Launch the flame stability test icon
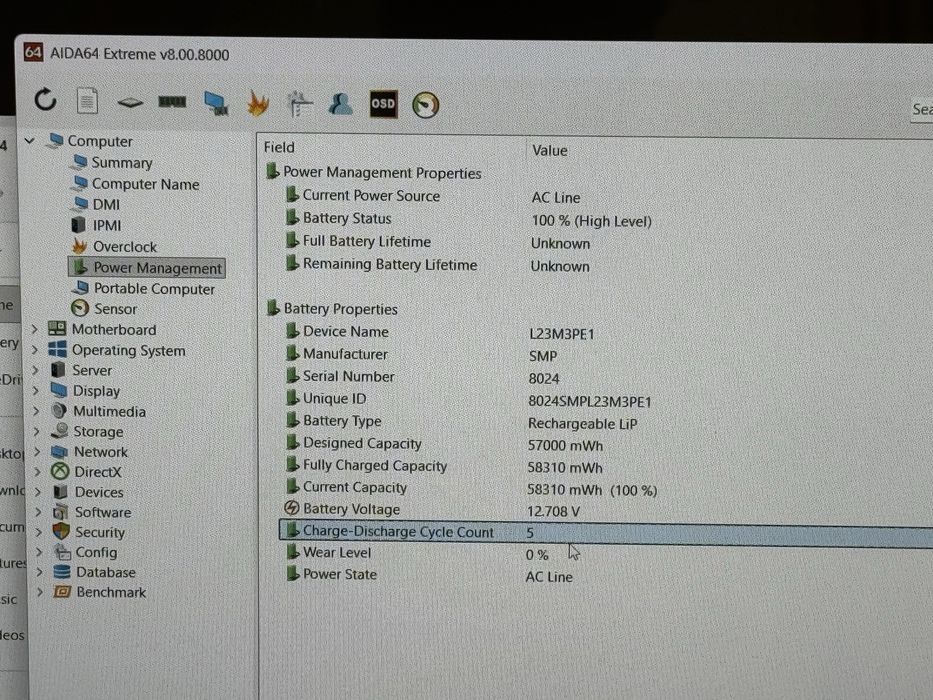Viewport: 933px width, 700px height. click(x=258, y=103)
